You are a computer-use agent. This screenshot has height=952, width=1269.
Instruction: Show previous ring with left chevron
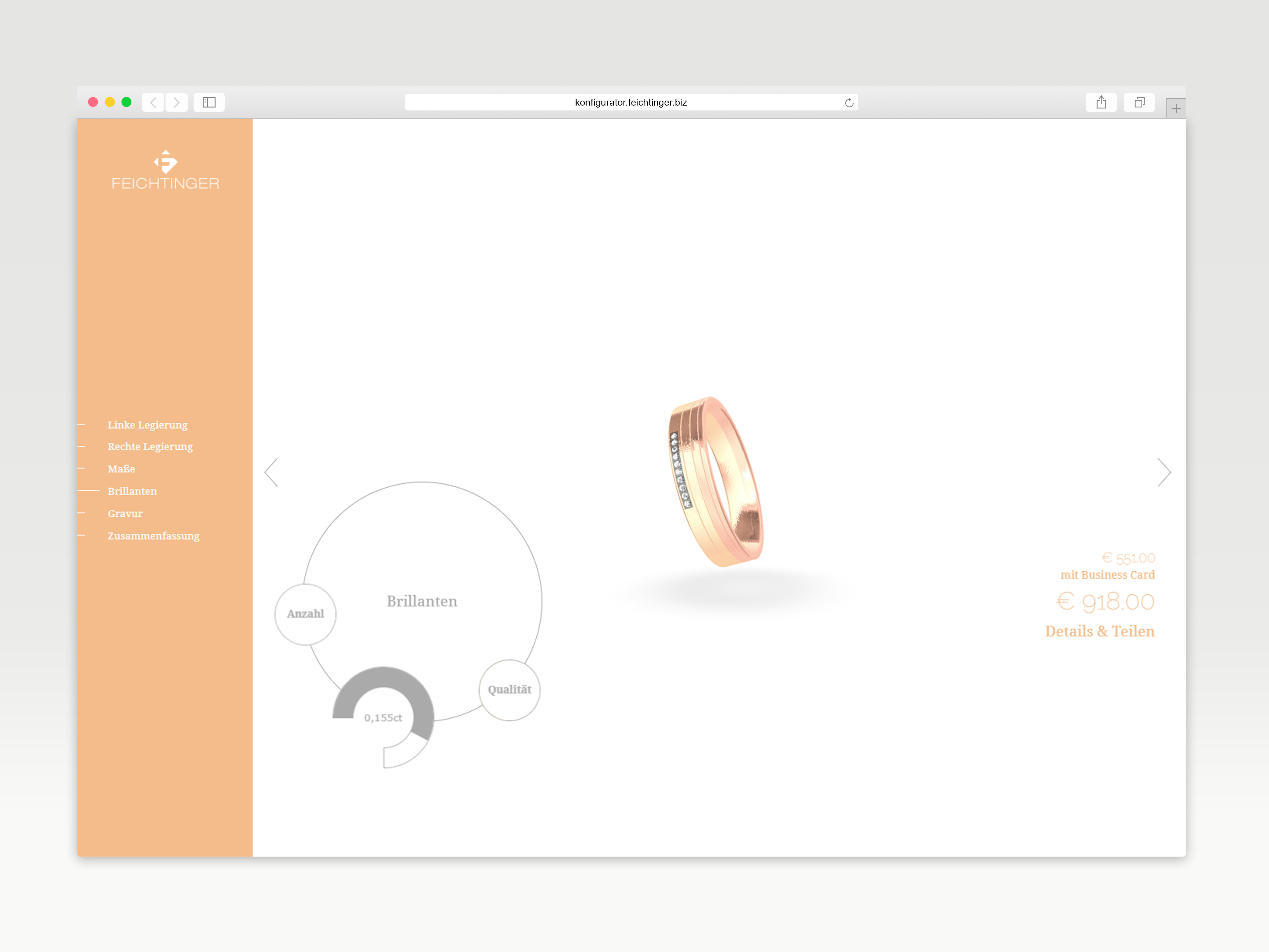tap(271, 472)
